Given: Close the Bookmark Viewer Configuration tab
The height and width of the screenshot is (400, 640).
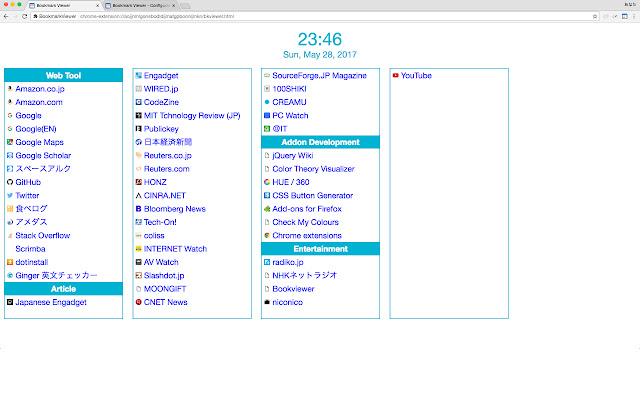Looking at the screenshot, I should [x=173, y=6].
